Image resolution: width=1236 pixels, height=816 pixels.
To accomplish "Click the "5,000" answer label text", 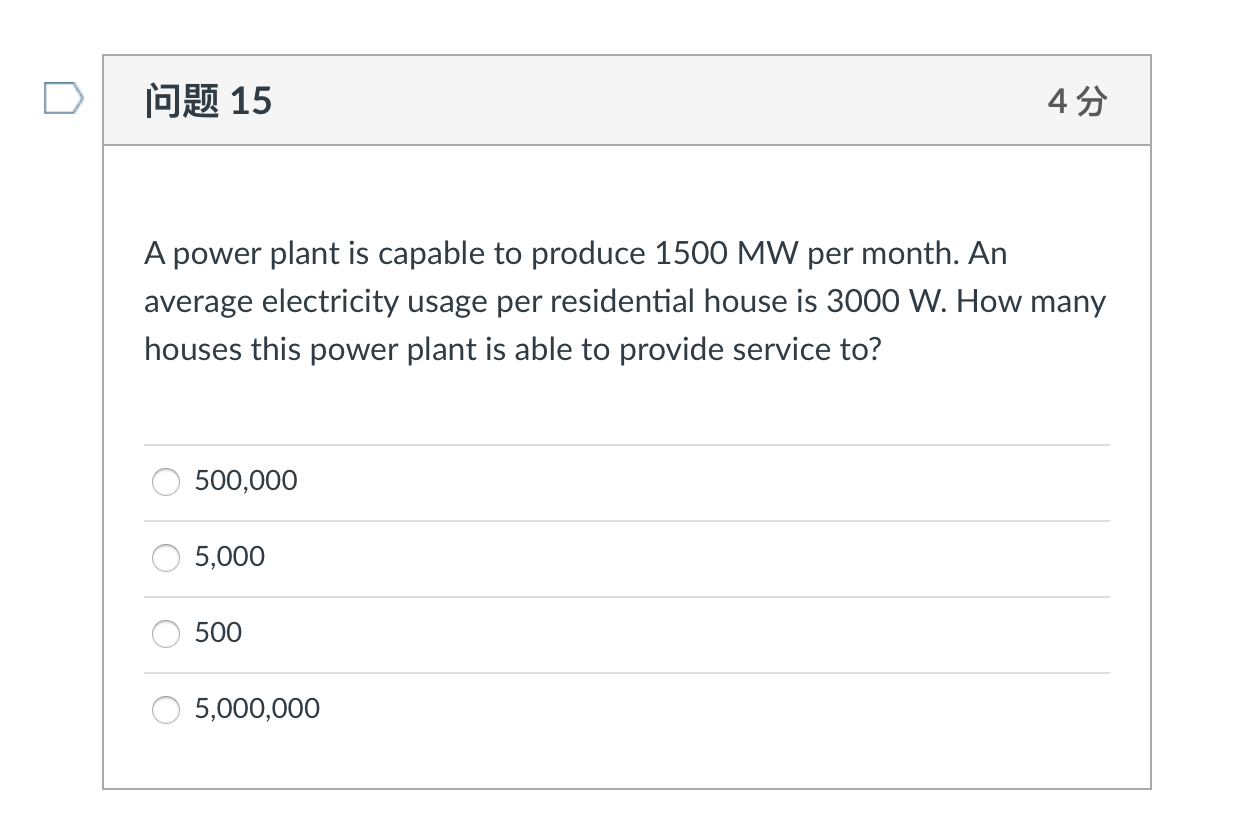I will click(x=230, y=557).
